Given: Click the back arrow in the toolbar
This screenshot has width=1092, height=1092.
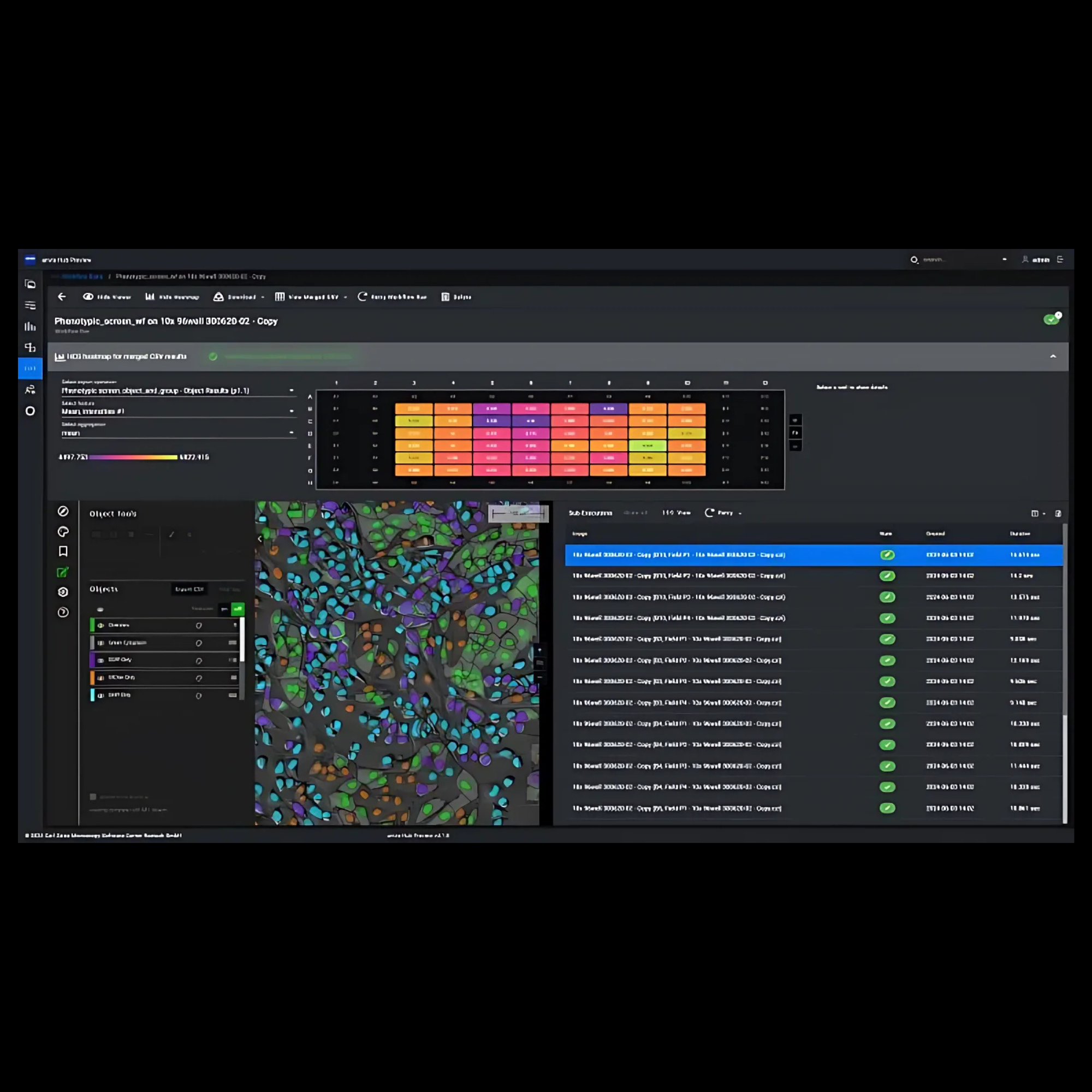Looking at the screenshot, I should pyautogui.click(x=62, y=296).
